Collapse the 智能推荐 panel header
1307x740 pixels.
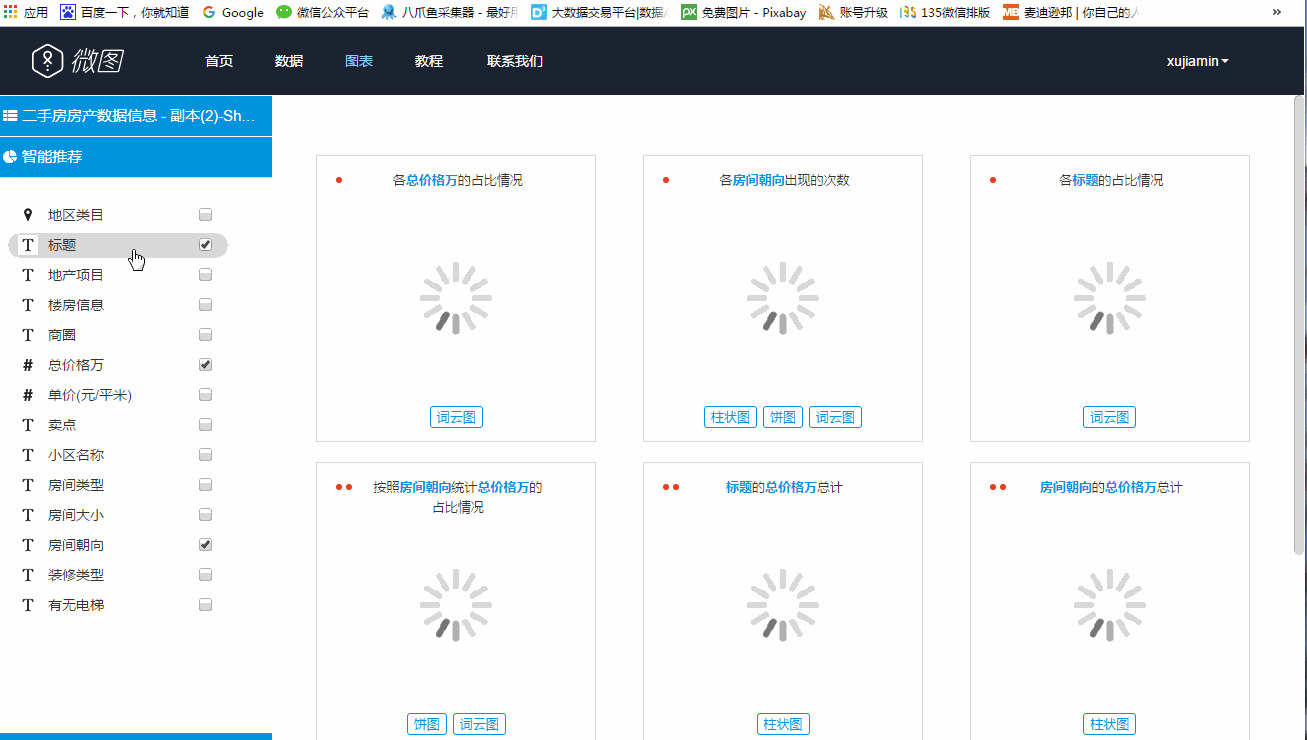coord(136,157)
